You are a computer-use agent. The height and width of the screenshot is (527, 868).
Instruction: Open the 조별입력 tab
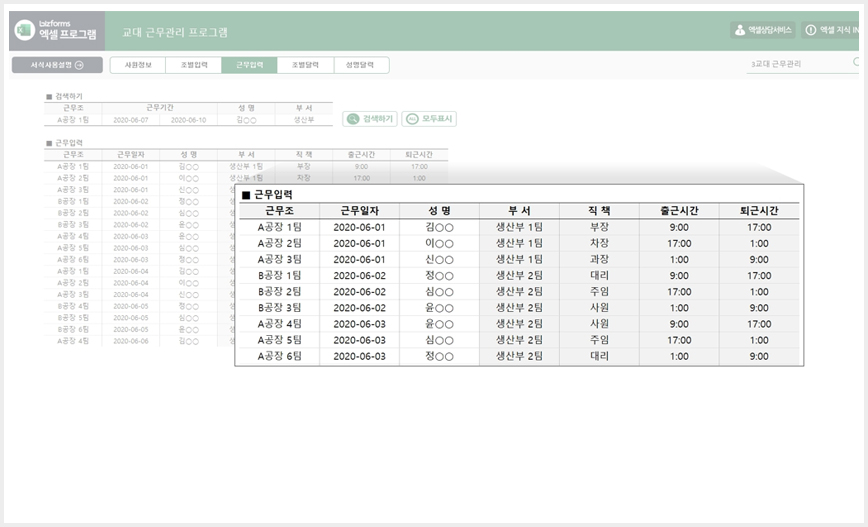click(194, 65)
